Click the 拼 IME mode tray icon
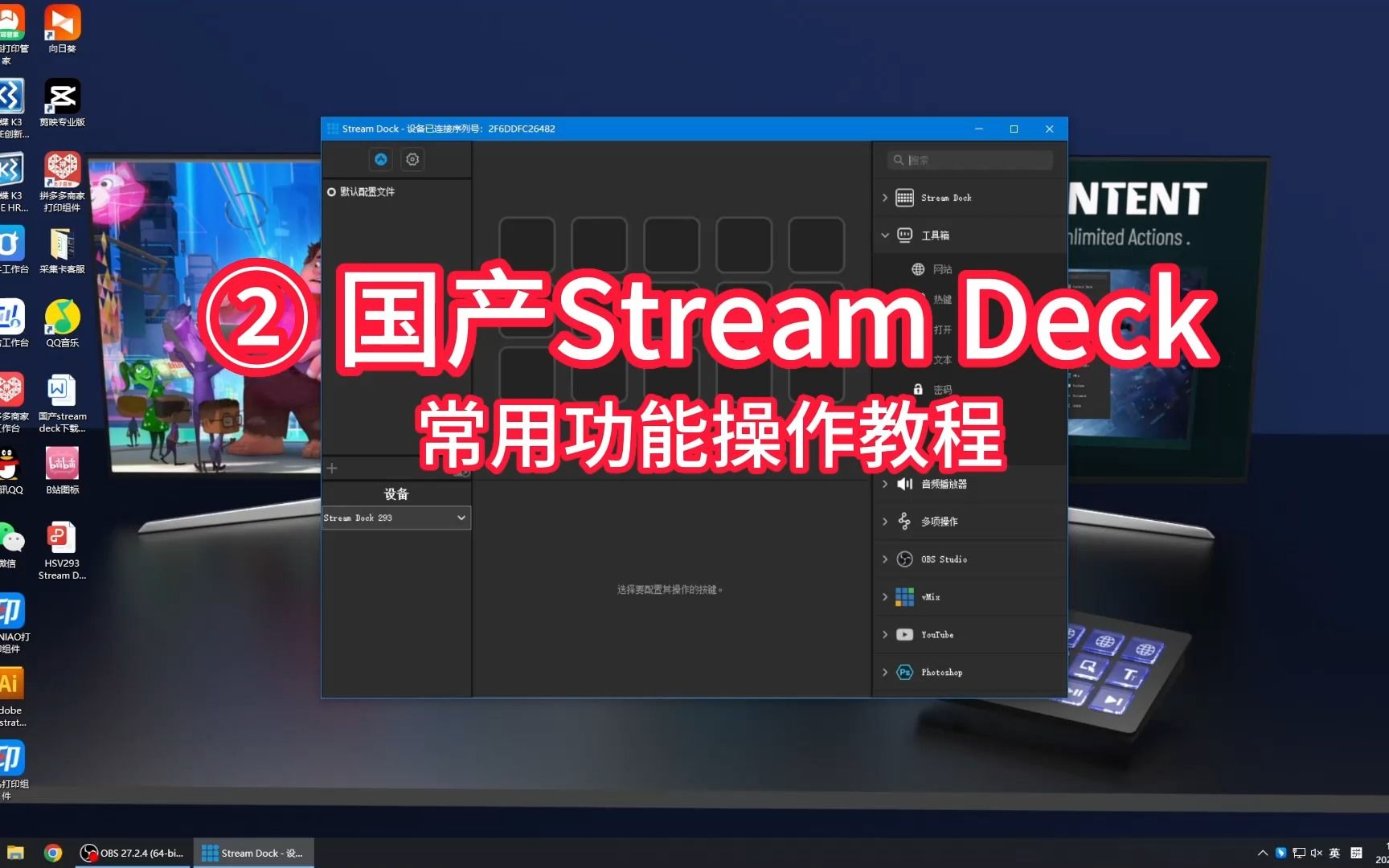This screenshot has height=868, width=1389. click(x=1356, y=853)
